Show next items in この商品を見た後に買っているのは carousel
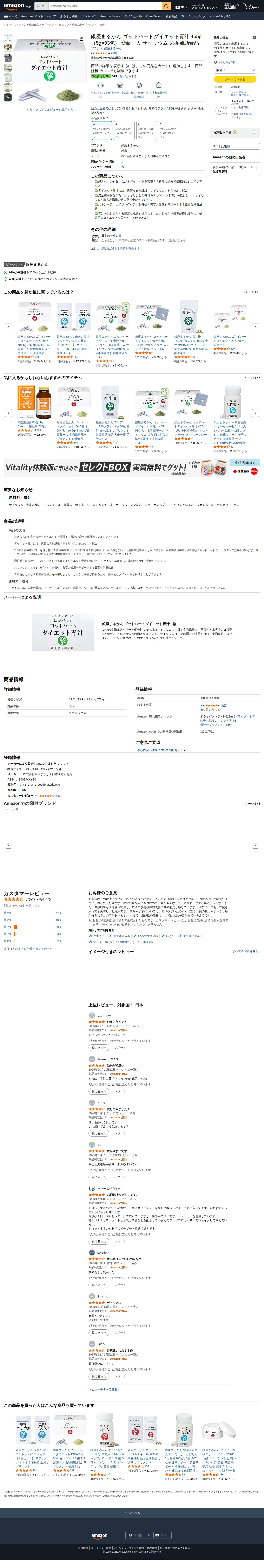 coord(256,327)
